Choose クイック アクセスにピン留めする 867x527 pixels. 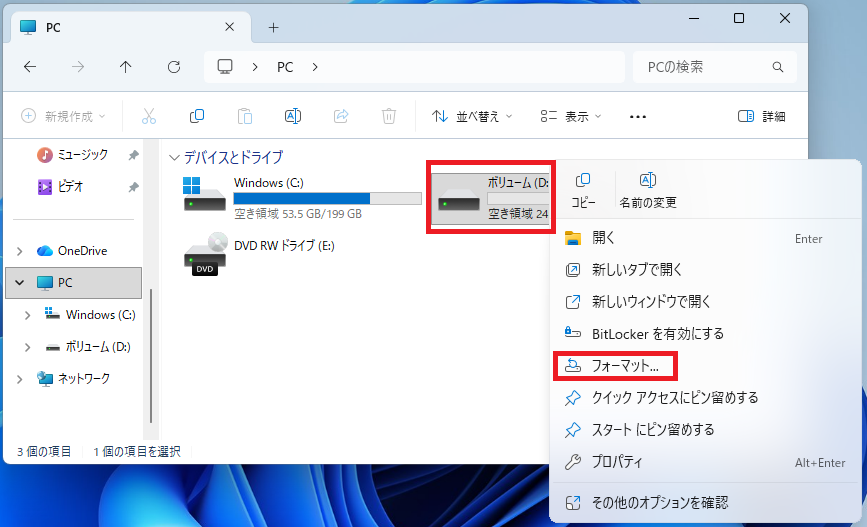point(705,398)
